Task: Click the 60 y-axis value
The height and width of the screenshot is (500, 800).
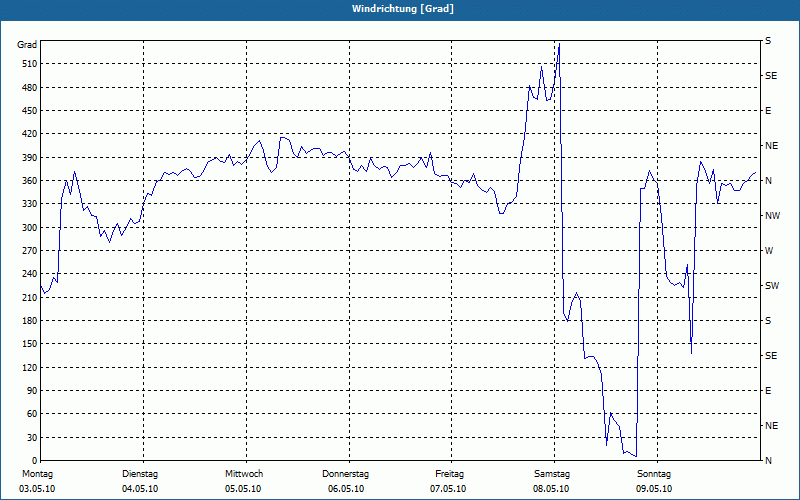Action: point(32,413)
